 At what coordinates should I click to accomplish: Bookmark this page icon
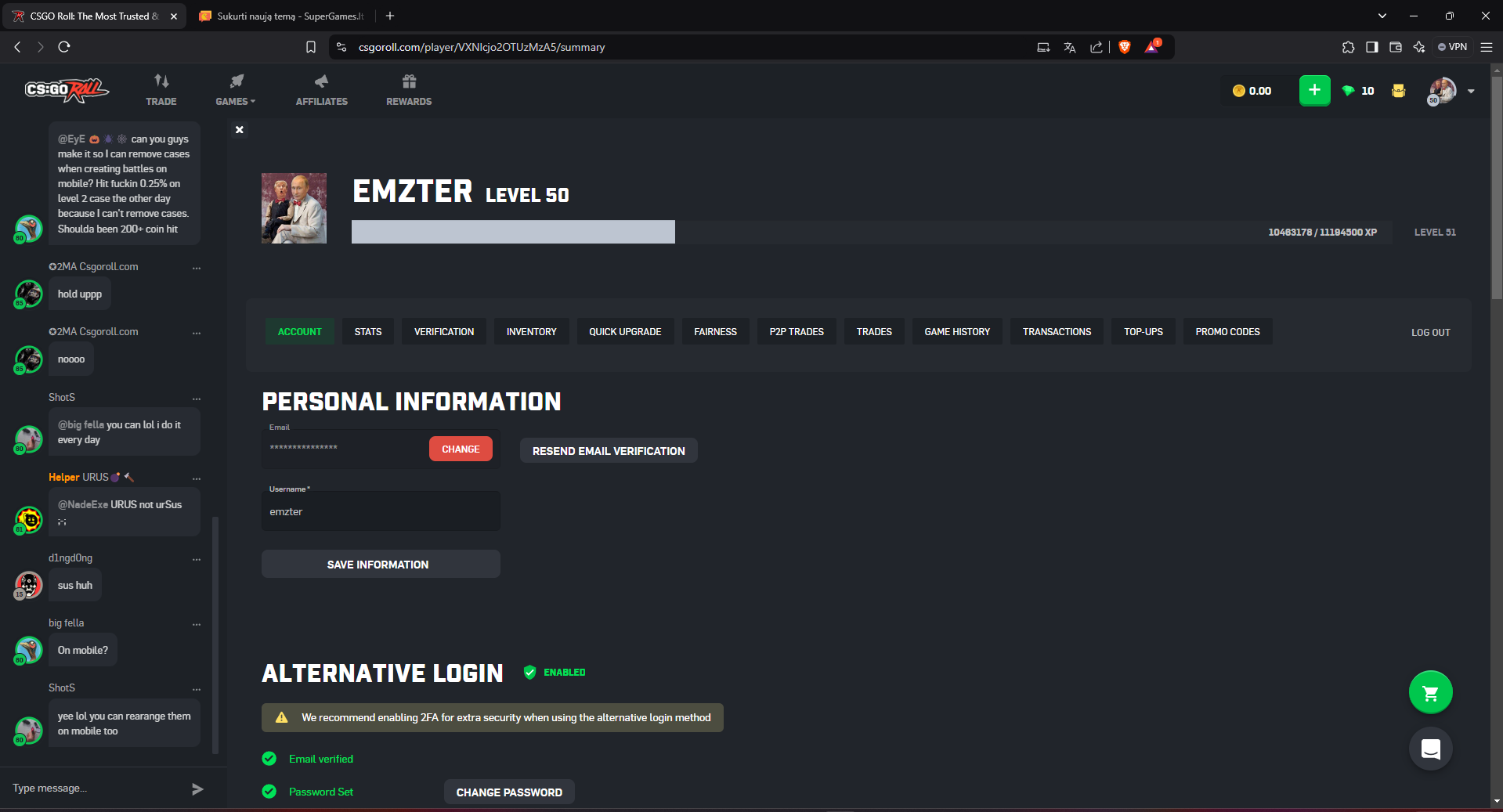tap(311, 48)
